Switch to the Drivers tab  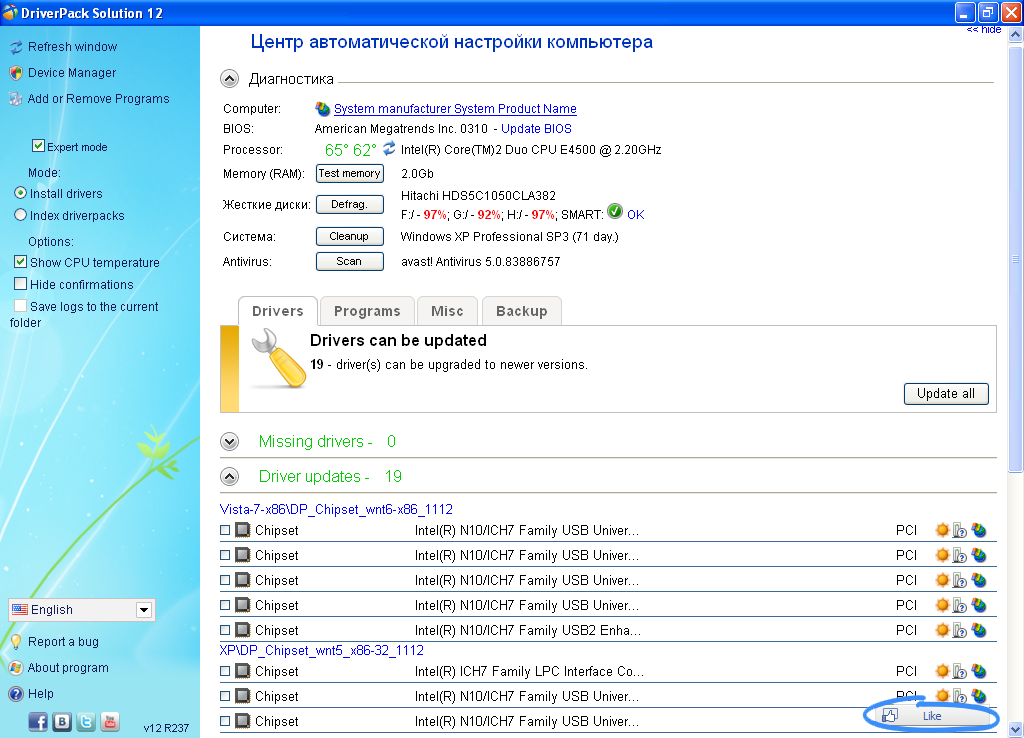[278, 311]
